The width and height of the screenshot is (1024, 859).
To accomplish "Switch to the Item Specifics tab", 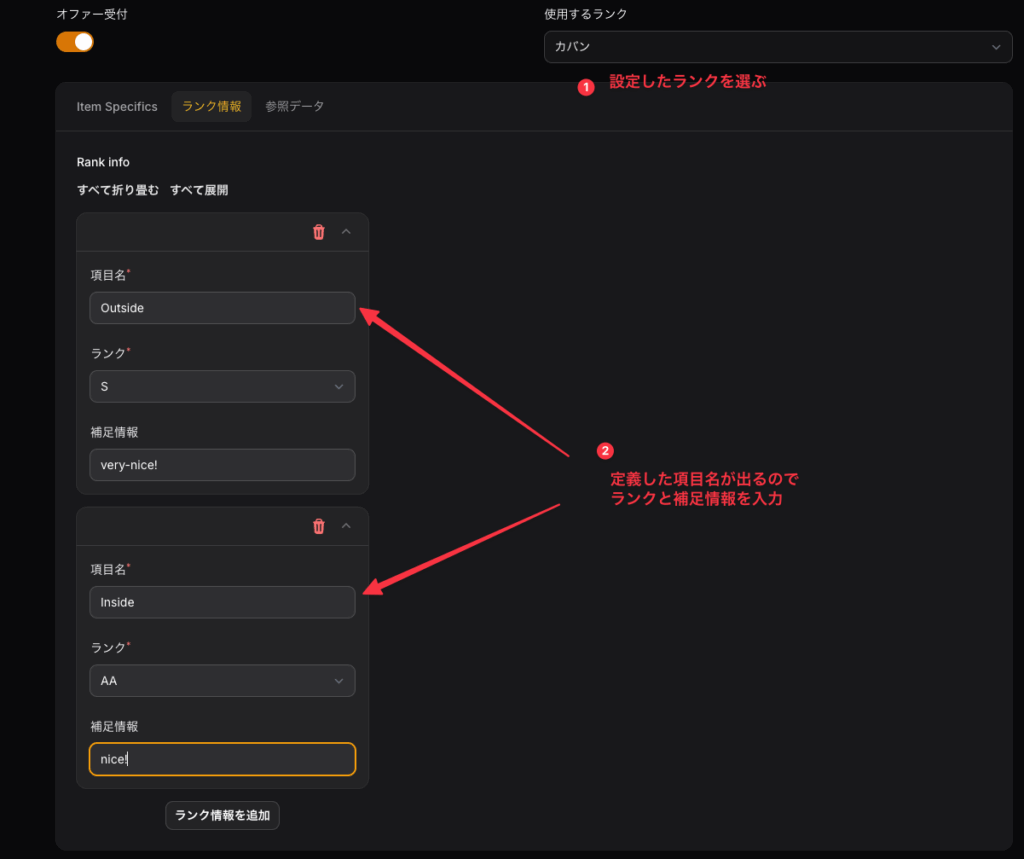I will [117, 107].
